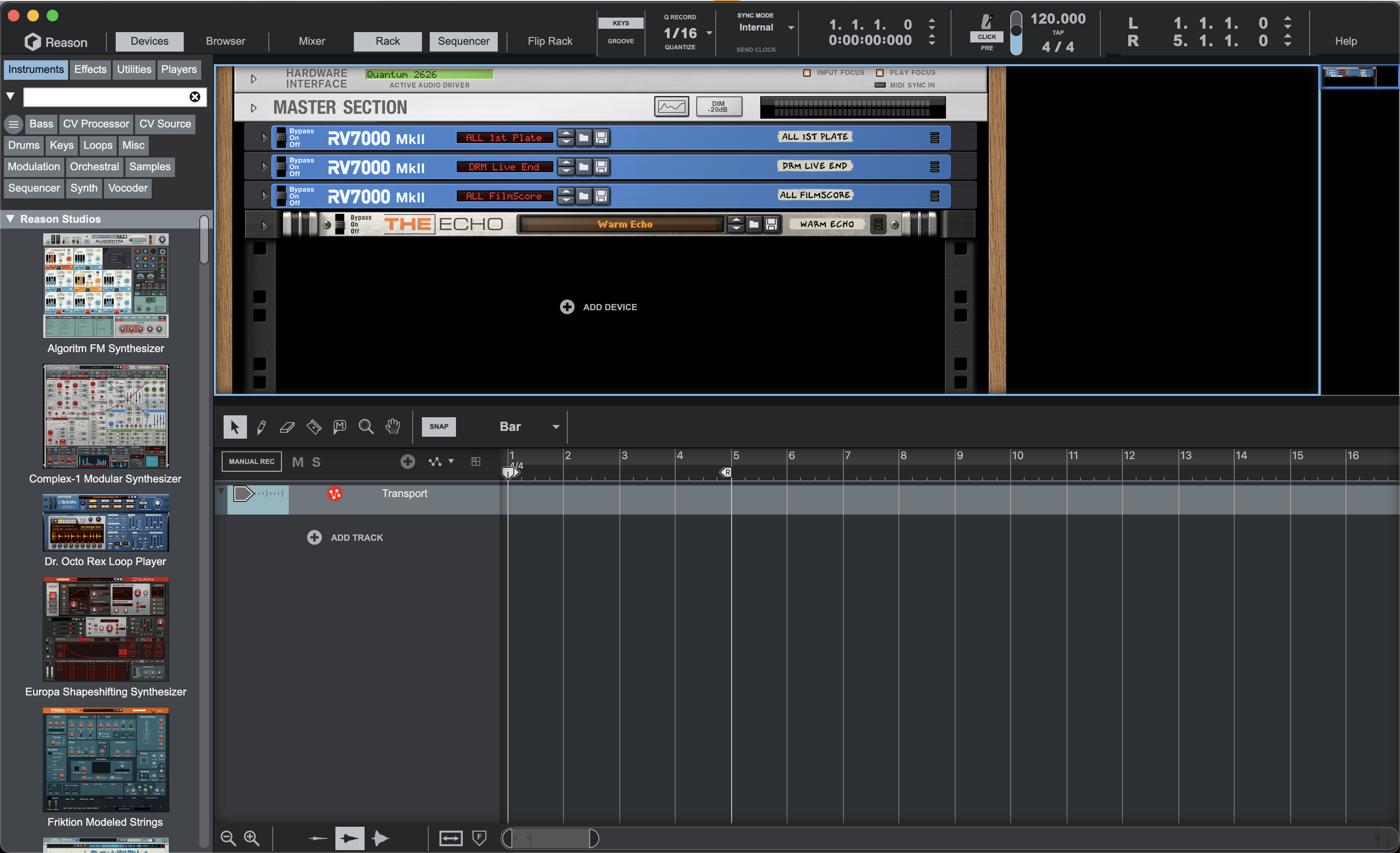Toggle the DIM -20dB button

point(719,107)
